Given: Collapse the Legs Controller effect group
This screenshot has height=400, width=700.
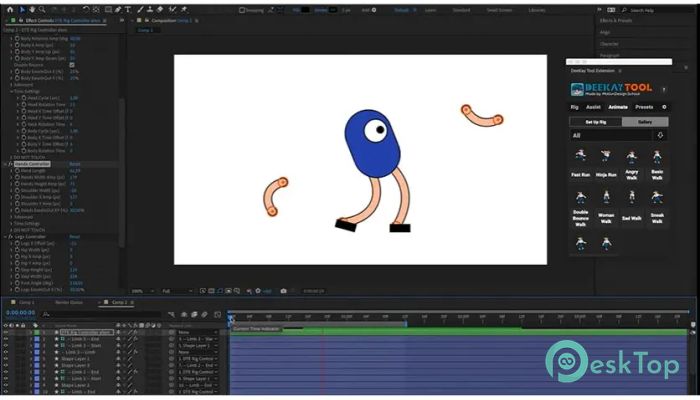Looking at the screenshot, I should tap(5, 237).
